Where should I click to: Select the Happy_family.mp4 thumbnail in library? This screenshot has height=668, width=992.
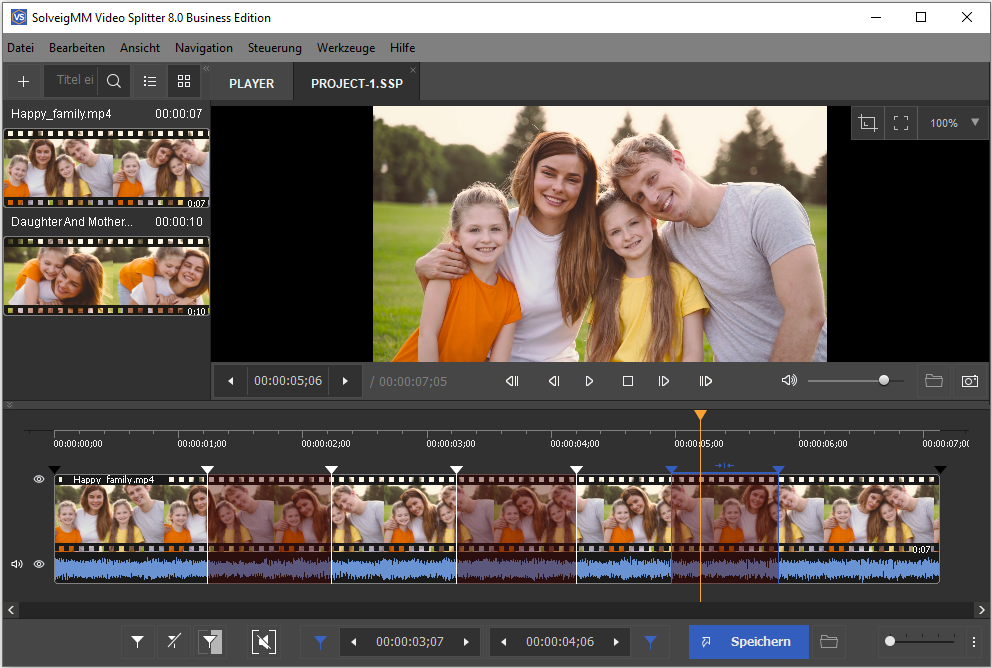106,168
